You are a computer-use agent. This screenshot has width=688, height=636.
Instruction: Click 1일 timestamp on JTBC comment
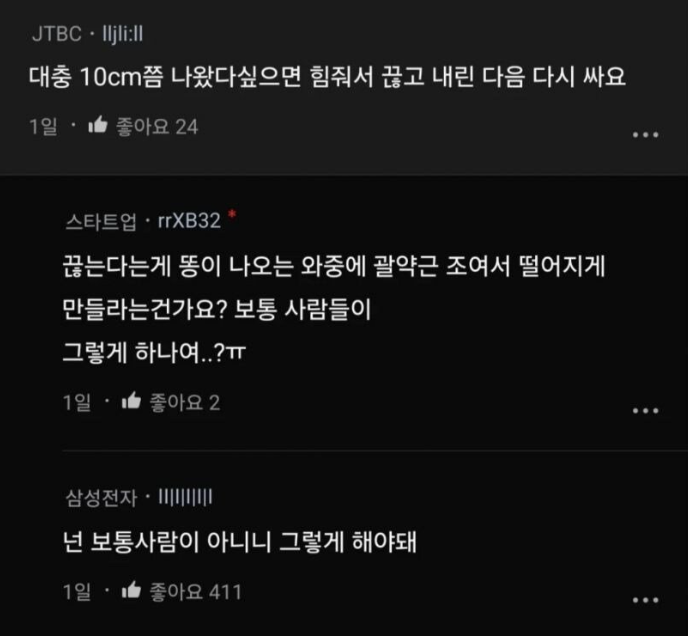point(43,127)
